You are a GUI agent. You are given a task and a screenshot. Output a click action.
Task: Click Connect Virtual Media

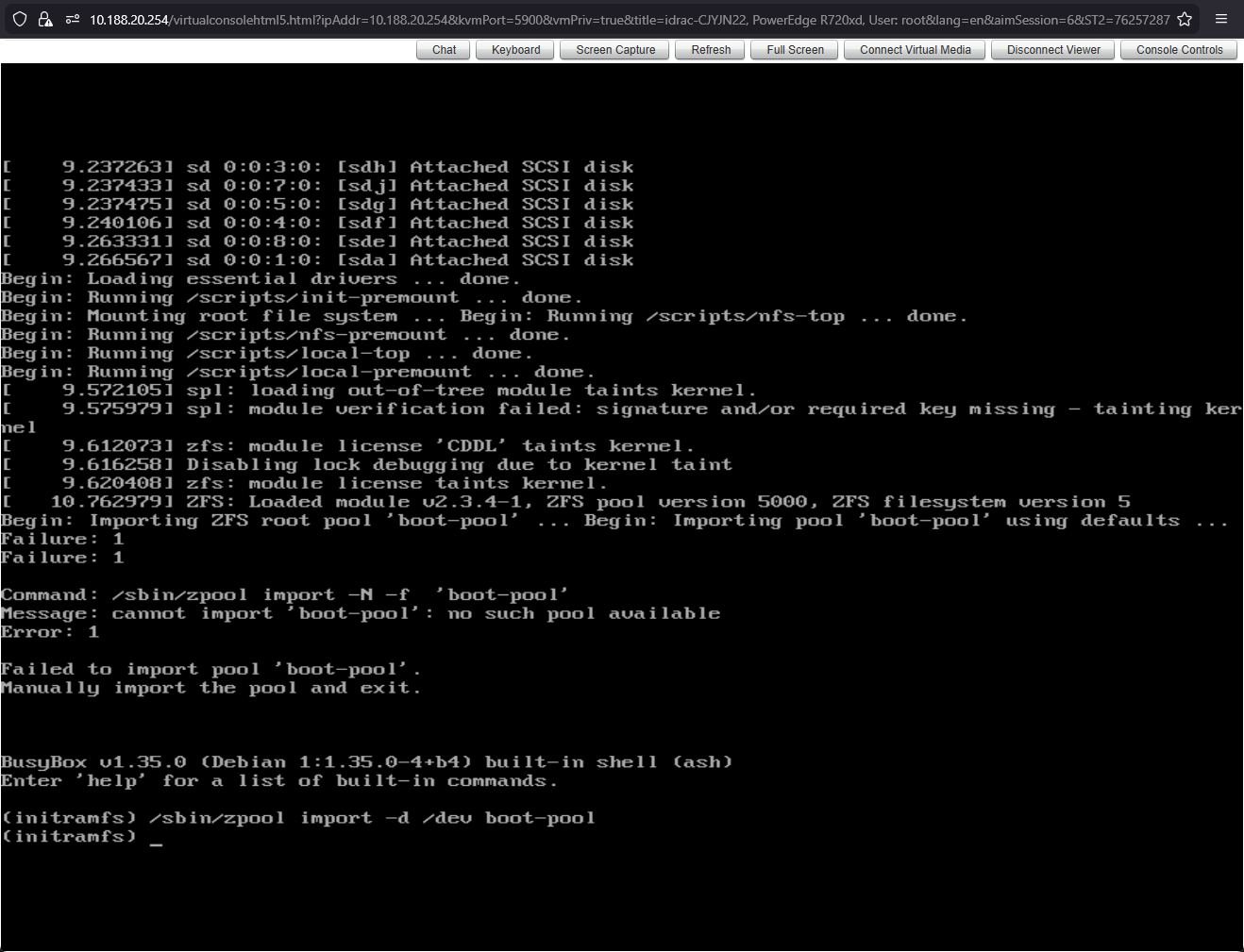[x=915, y=50]
